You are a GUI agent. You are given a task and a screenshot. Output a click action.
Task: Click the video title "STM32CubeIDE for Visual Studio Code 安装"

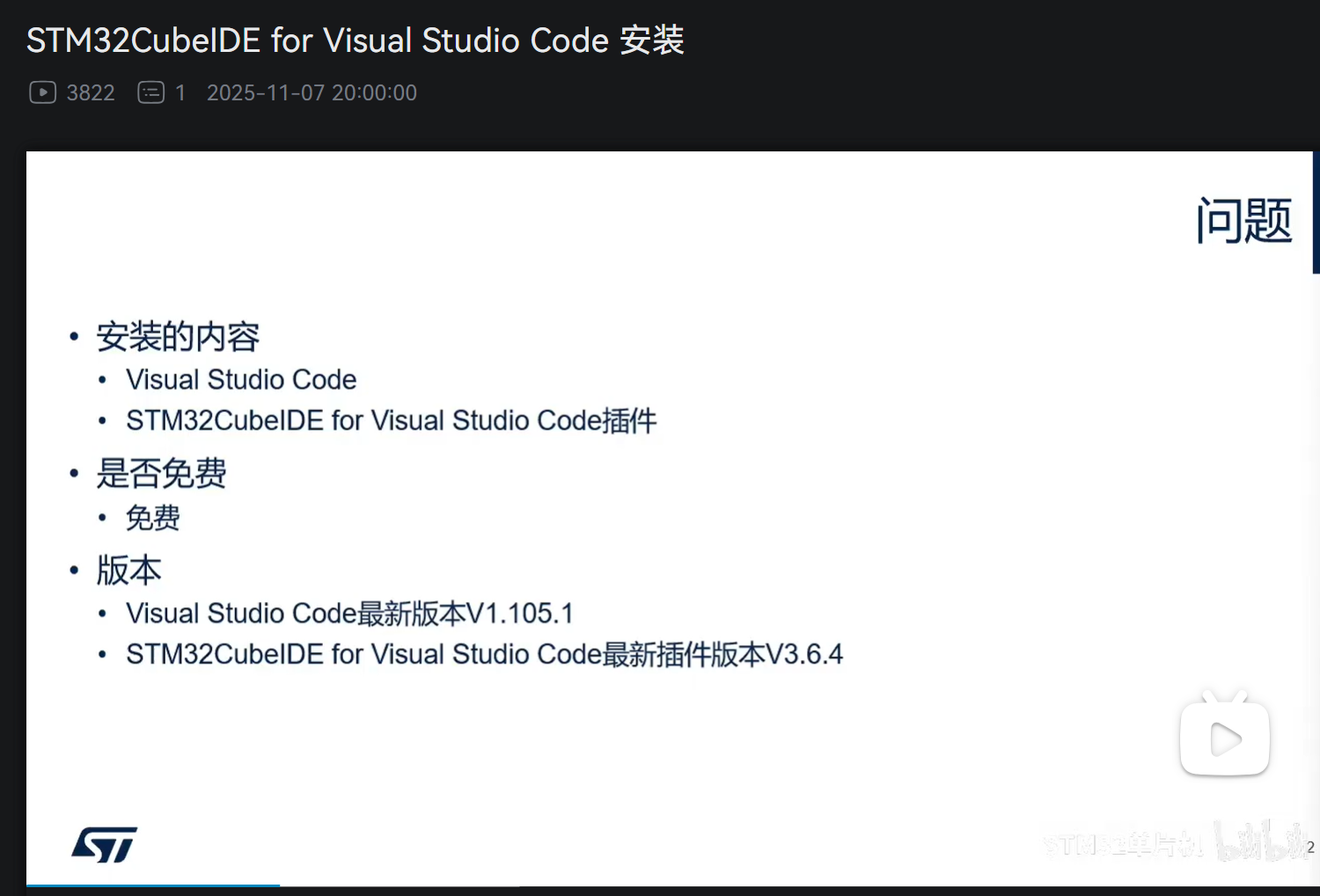point(356,40)
